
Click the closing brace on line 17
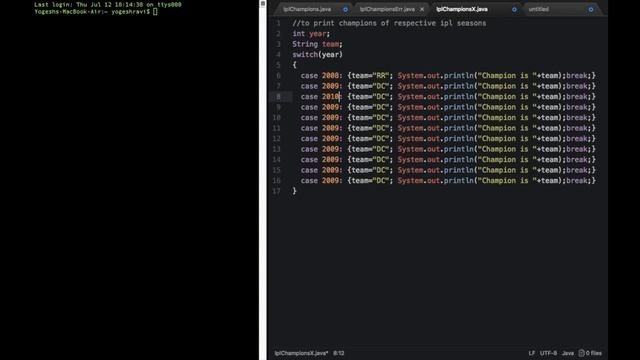294,191
